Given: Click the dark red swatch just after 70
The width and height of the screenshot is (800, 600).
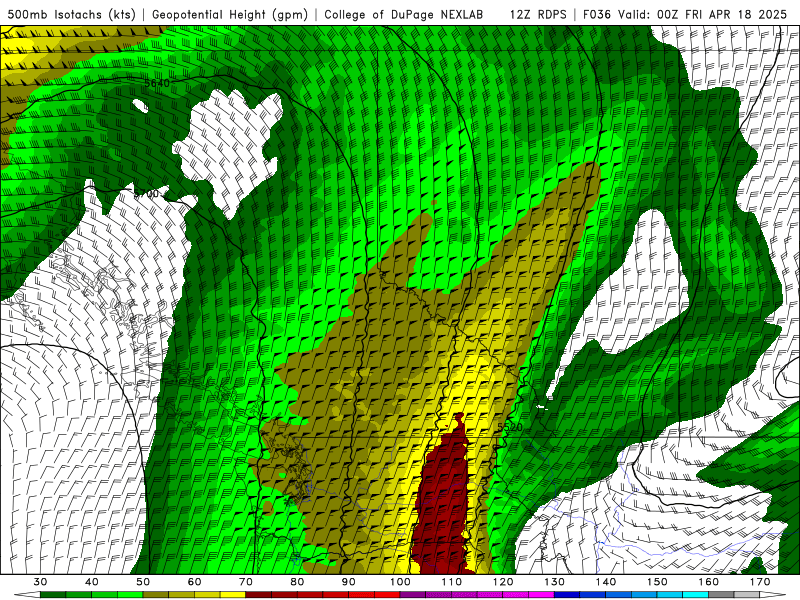Looking at the screenshot, I should [x=259, y=595].
